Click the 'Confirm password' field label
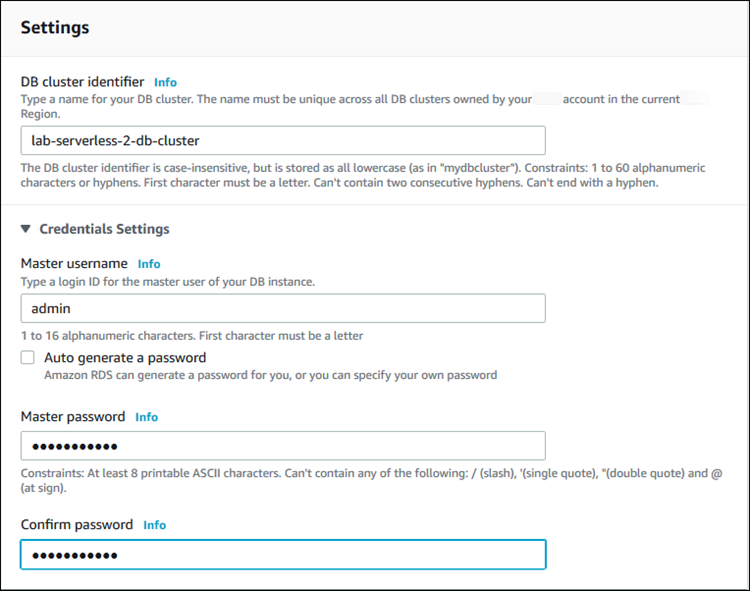The image size is (750, 591). pyautogui.click(x=77, y=525)
